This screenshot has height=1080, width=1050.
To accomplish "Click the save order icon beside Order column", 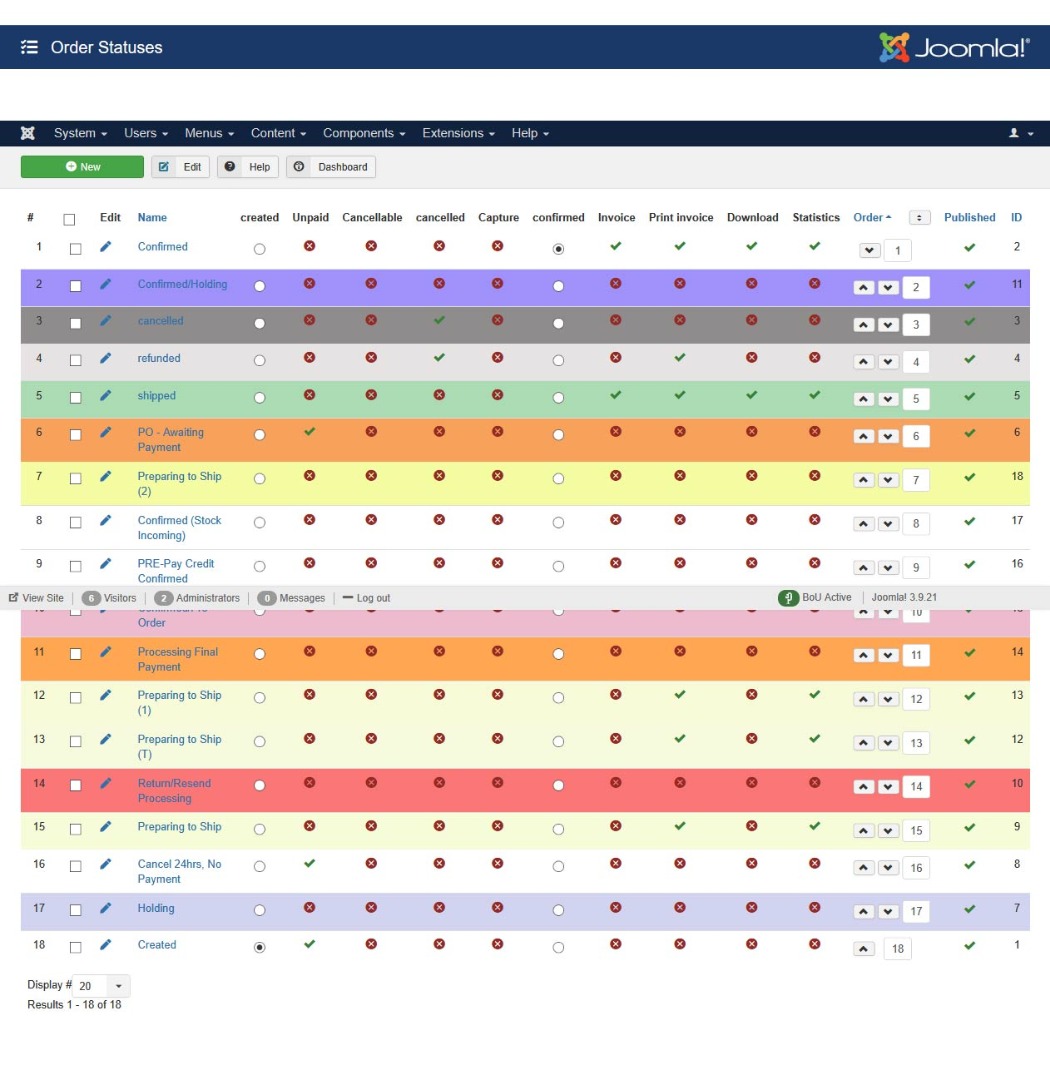I will coord(919,217).
